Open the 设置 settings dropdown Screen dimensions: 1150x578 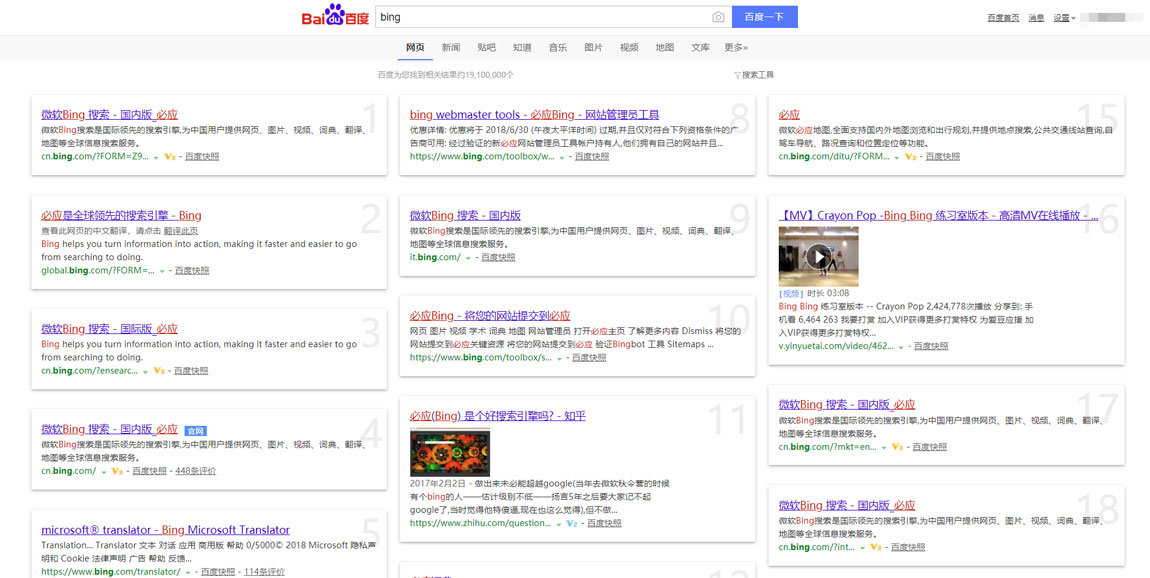pos(1061,16)
